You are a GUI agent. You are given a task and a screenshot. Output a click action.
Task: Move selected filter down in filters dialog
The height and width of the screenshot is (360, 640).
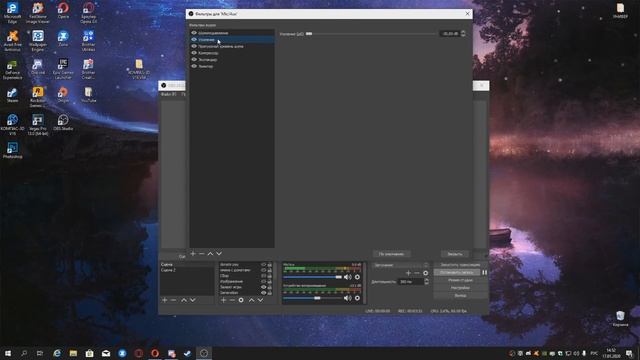pyautogui.click(x=219, y=253)
